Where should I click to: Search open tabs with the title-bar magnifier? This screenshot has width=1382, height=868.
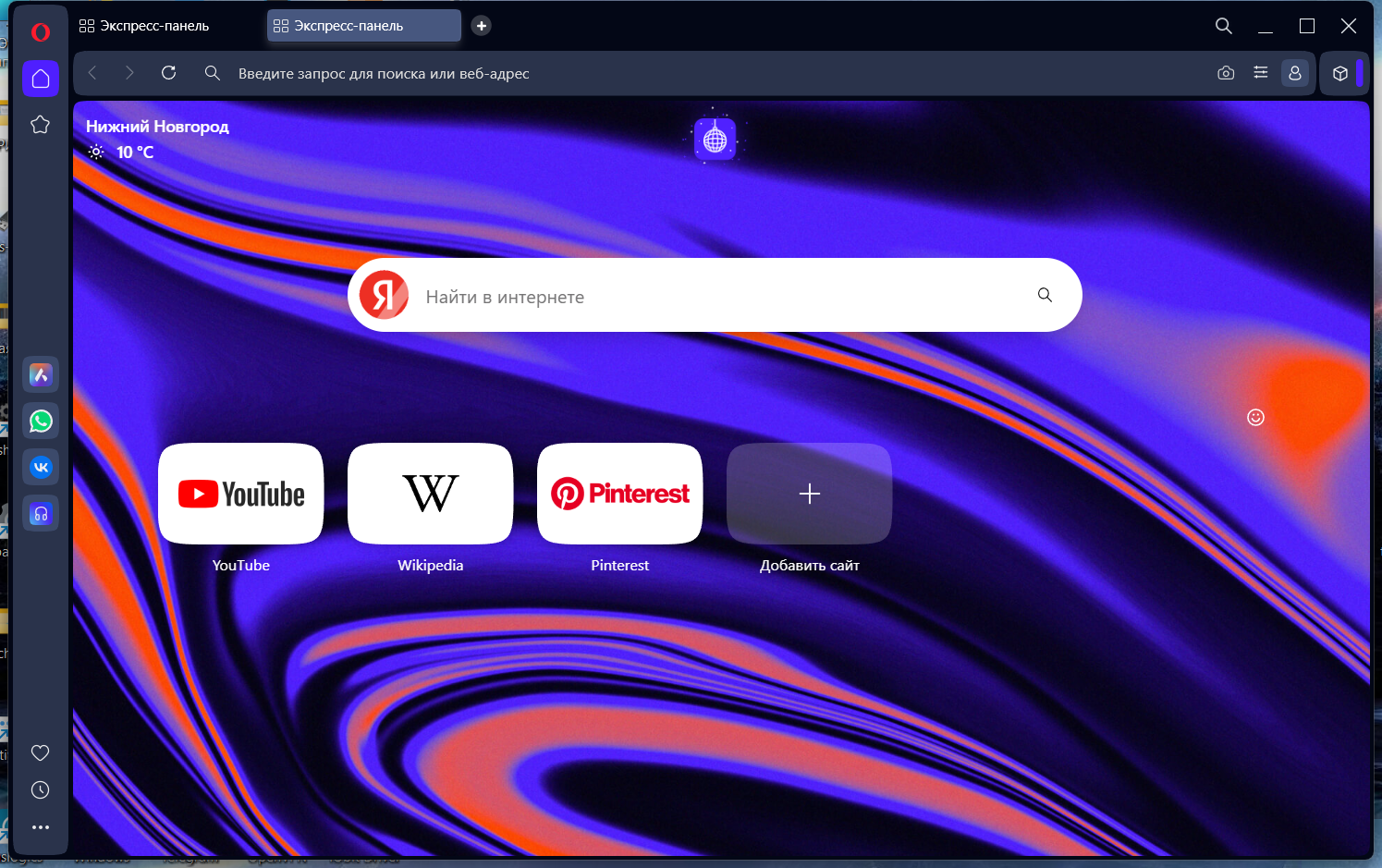click(1223, 26)
